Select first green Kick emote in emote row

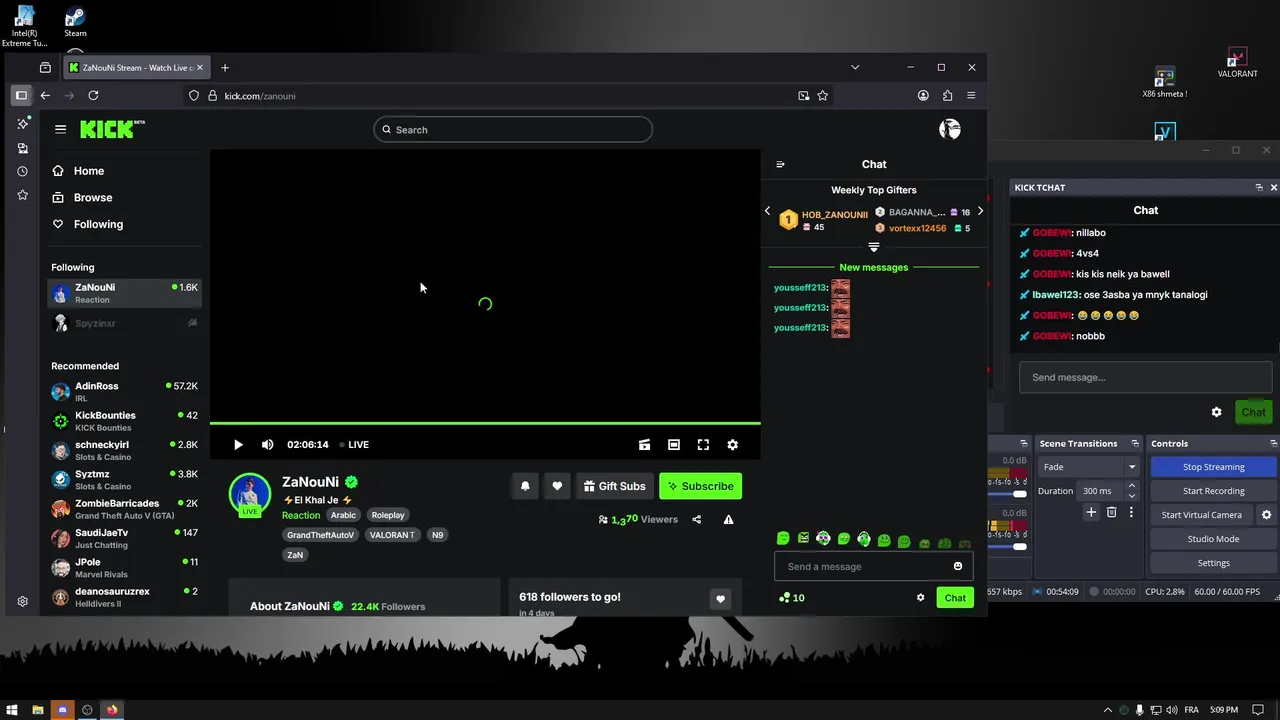pos(783,539)
